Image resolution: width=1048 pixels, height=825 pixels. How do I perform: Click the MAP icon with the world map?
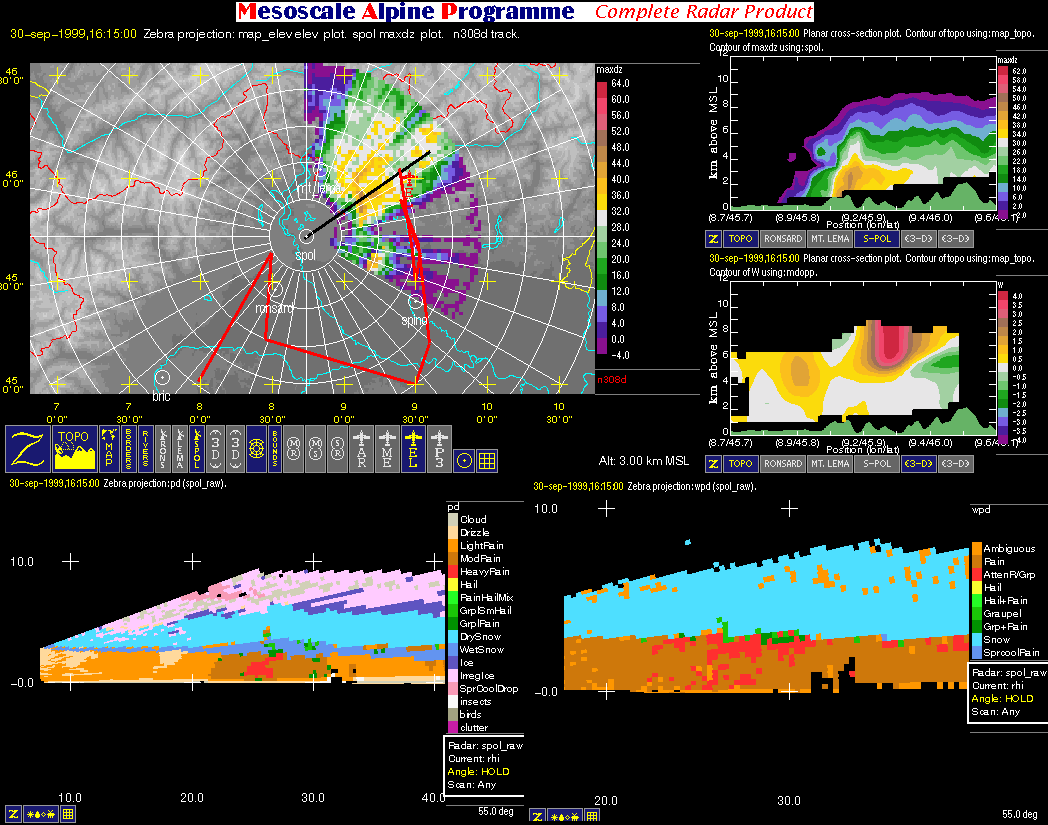[x=109, y=448]
